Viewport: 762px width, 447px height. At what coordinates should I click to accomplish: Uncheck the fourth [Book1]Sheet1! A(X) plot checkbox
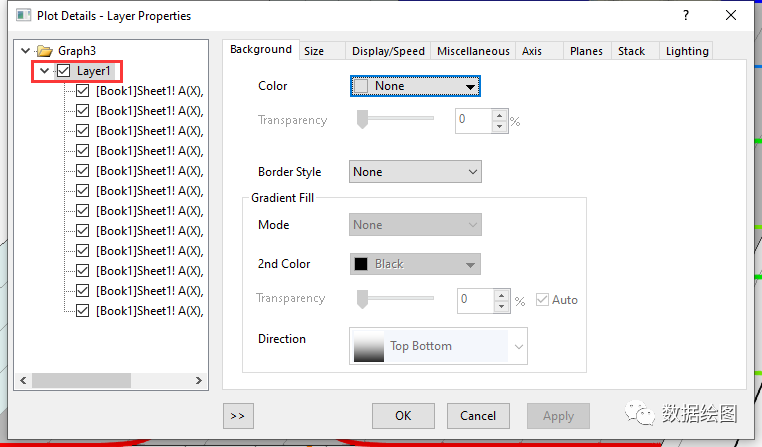(83, 151)
